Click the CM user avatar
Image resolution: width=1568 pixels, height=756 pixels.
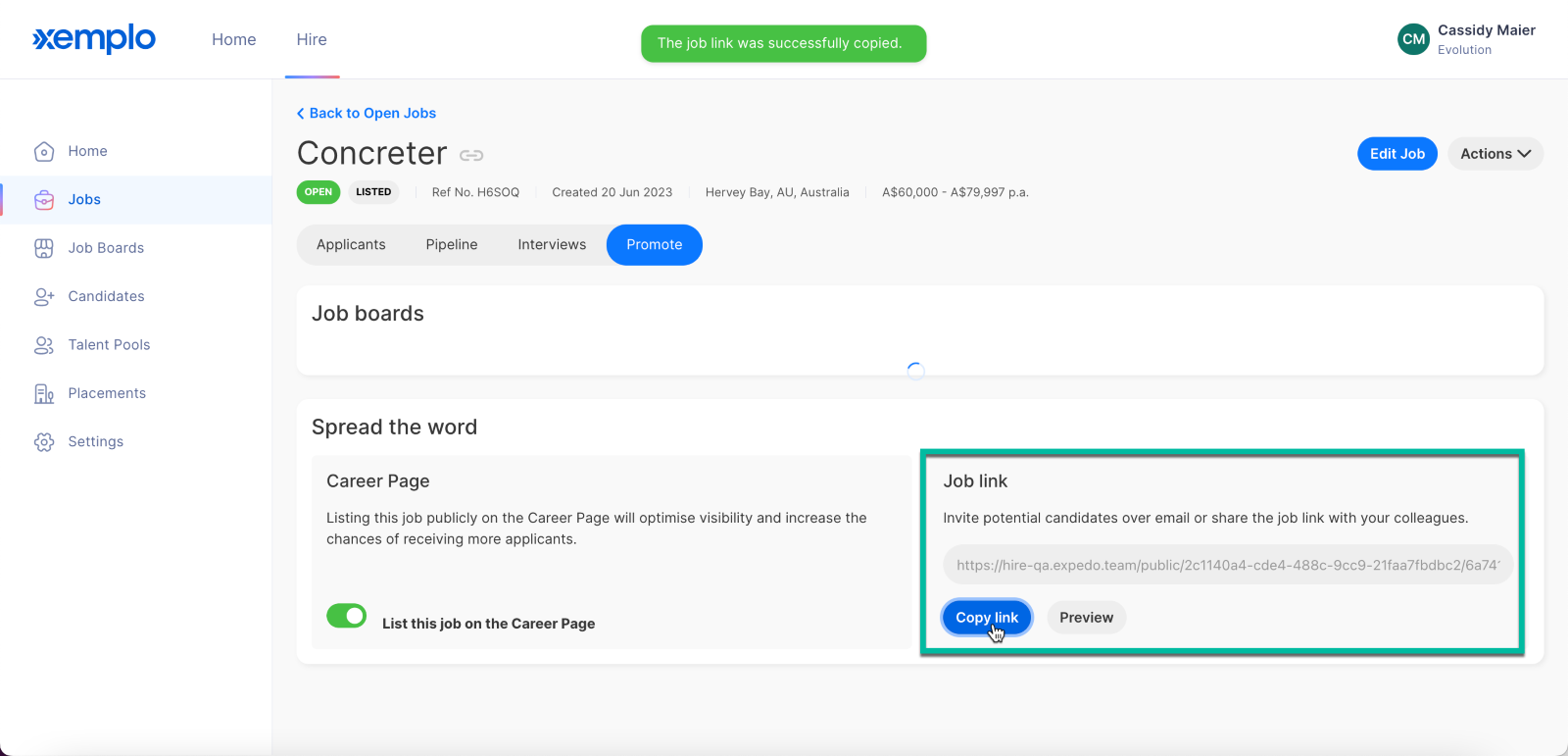pos(1413,39)
